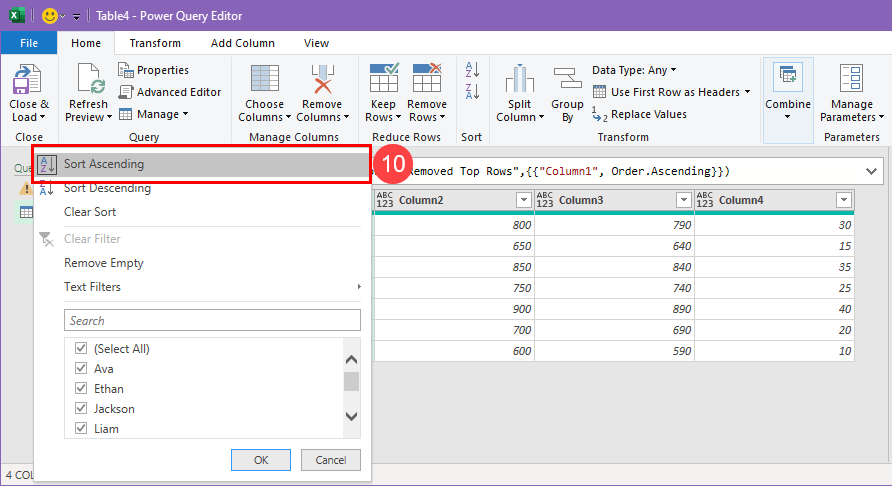Click the Keep Rows icon
This screenshot has width=892, height=486.
384,78
